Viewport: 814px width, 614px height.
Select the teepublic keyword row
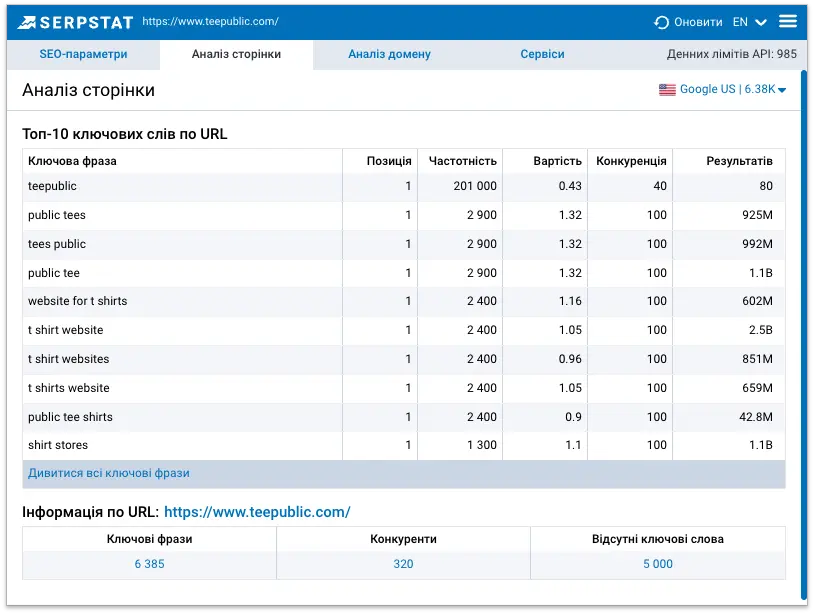[x=52, y=186]
